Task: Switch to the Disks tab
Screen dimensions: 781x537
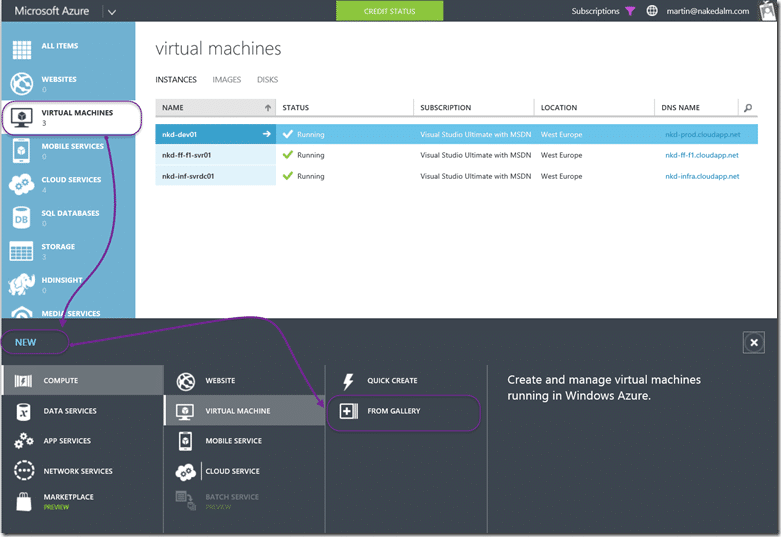Action: [x=267, y=80]
